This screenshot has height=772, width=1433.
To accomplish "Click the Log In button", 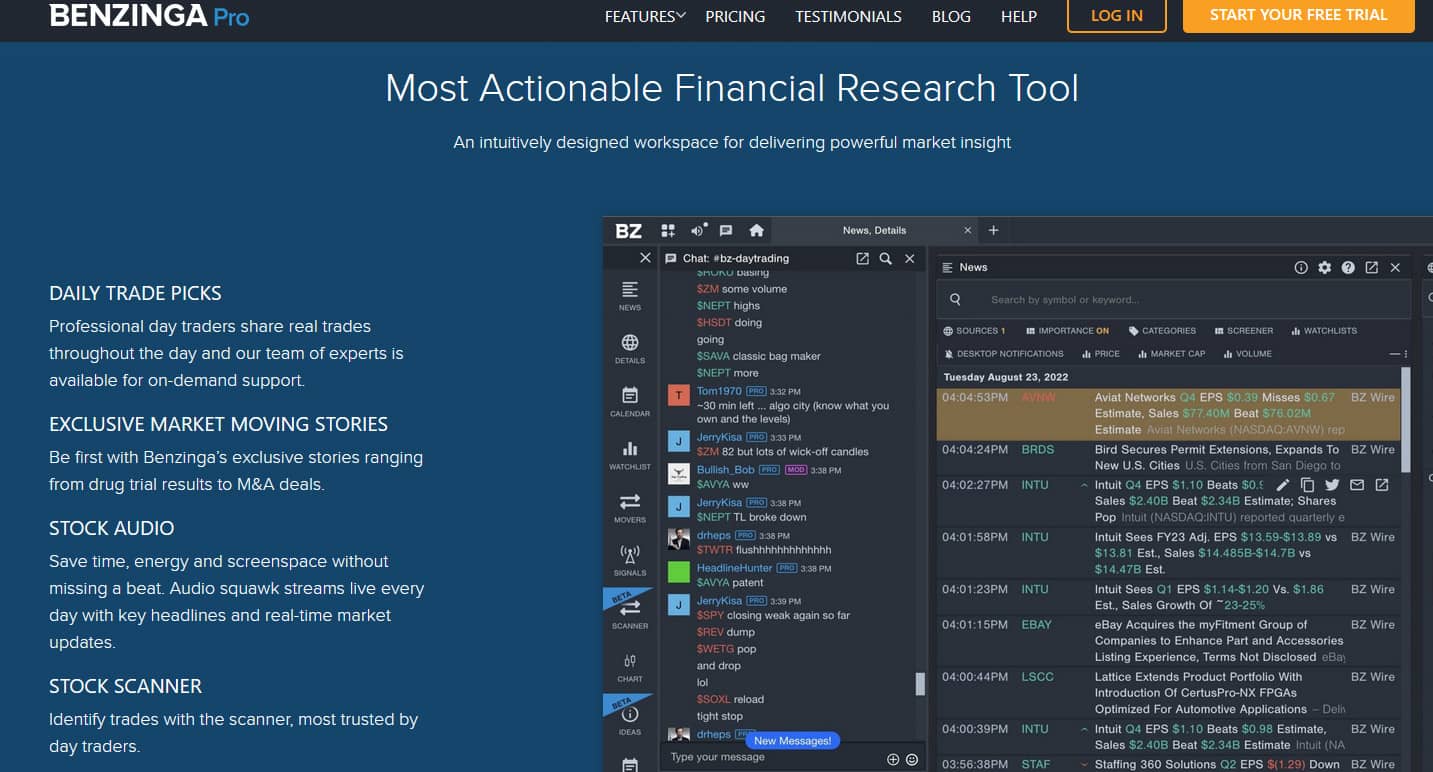I will [1117, 15].
